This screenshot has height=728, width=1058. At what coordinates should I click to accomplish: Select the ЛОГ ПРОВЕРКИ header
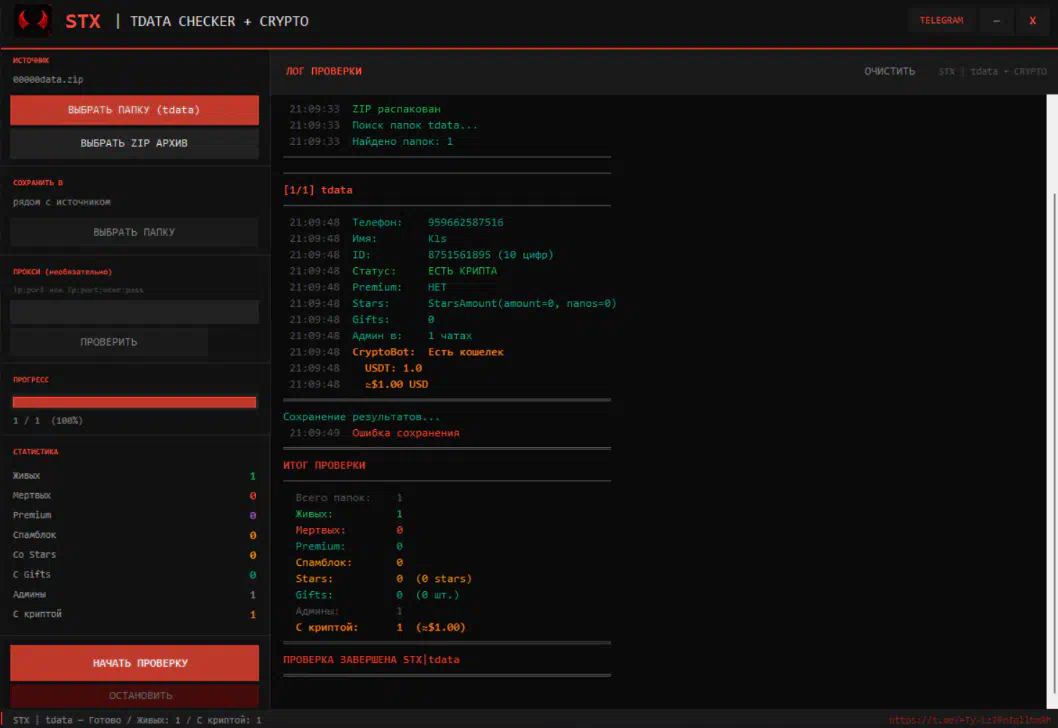tap(323, 71)
